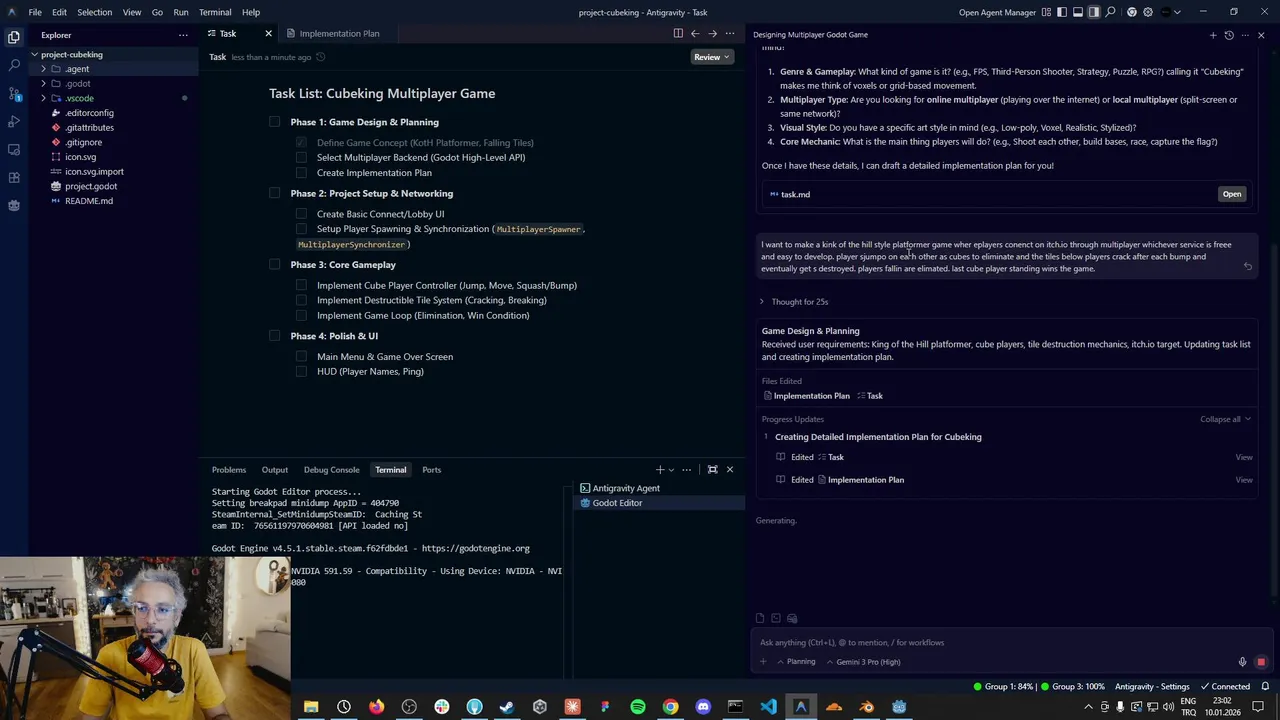Check Implement Game Loop task box
This screenshot has height=720, width=1280.
pos(301,315)
